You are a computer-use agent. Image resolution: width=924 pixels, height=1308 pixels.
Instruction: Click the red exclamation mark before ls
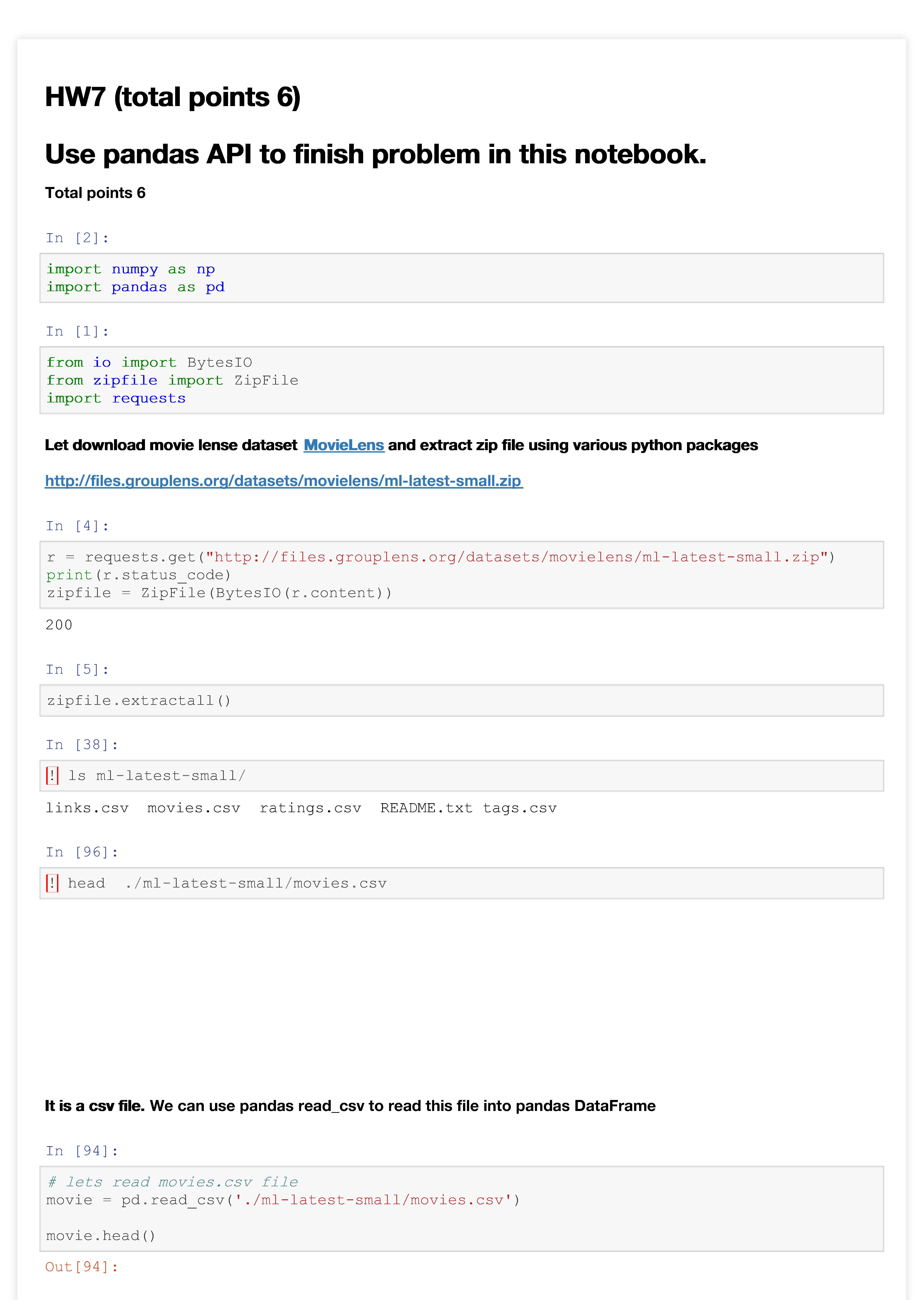coord(52,776)
